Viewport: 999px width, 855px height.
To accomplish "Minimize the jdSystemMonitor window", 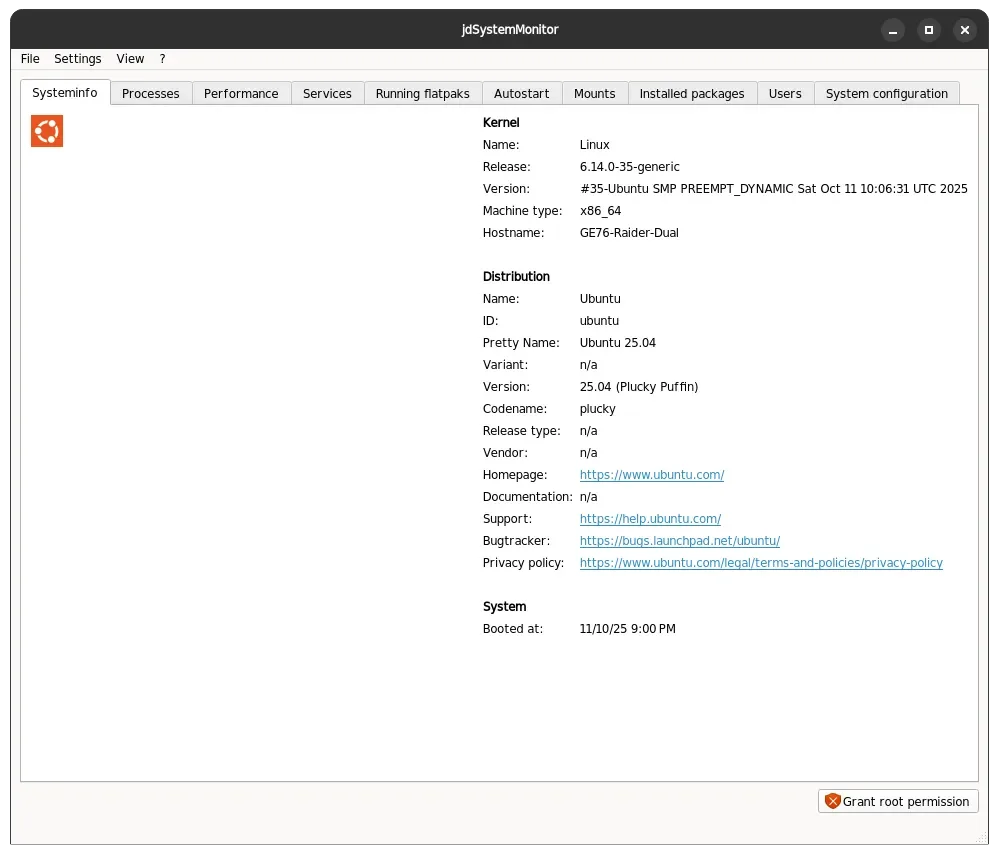I will tap(893, 30).
